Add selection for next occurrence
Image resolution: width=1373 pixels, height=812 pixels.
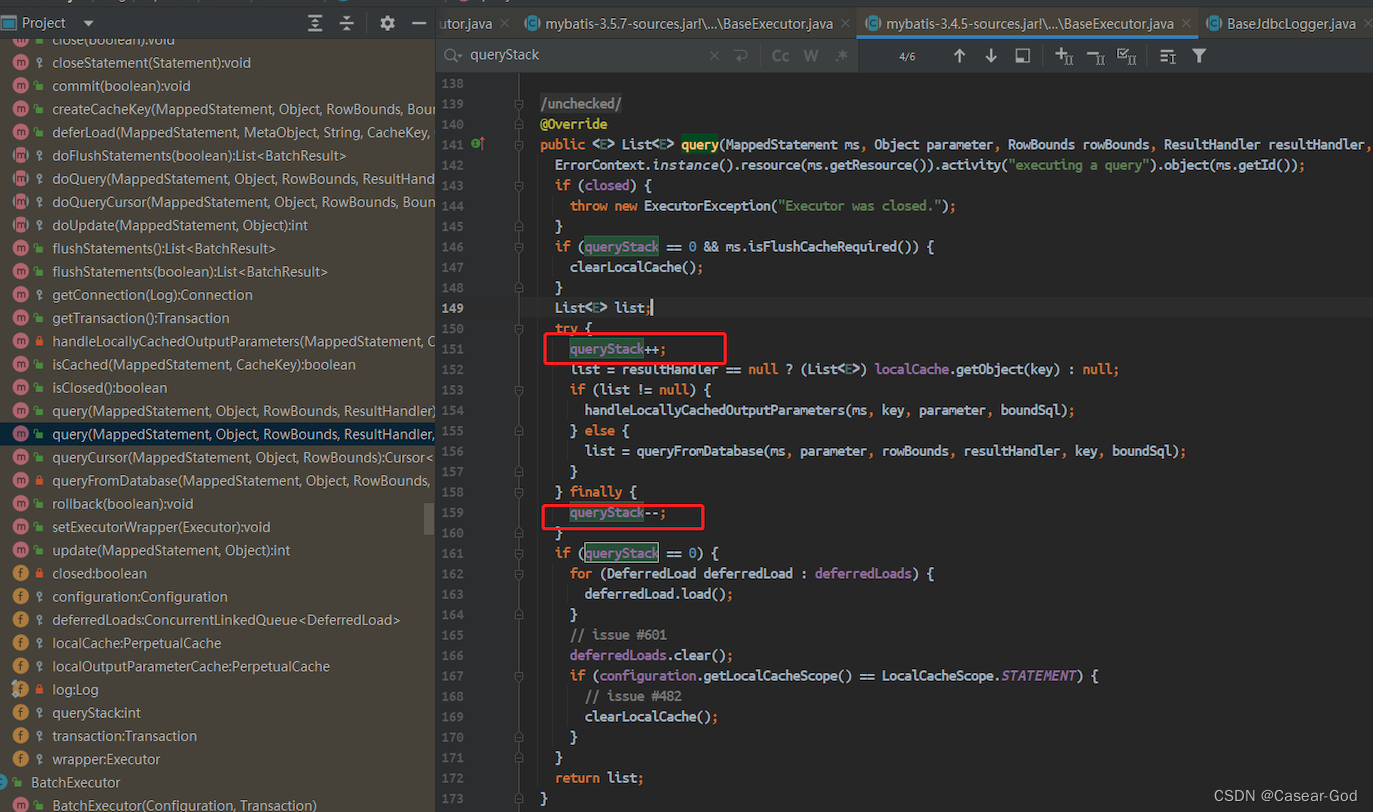(x=1064, y=56)
